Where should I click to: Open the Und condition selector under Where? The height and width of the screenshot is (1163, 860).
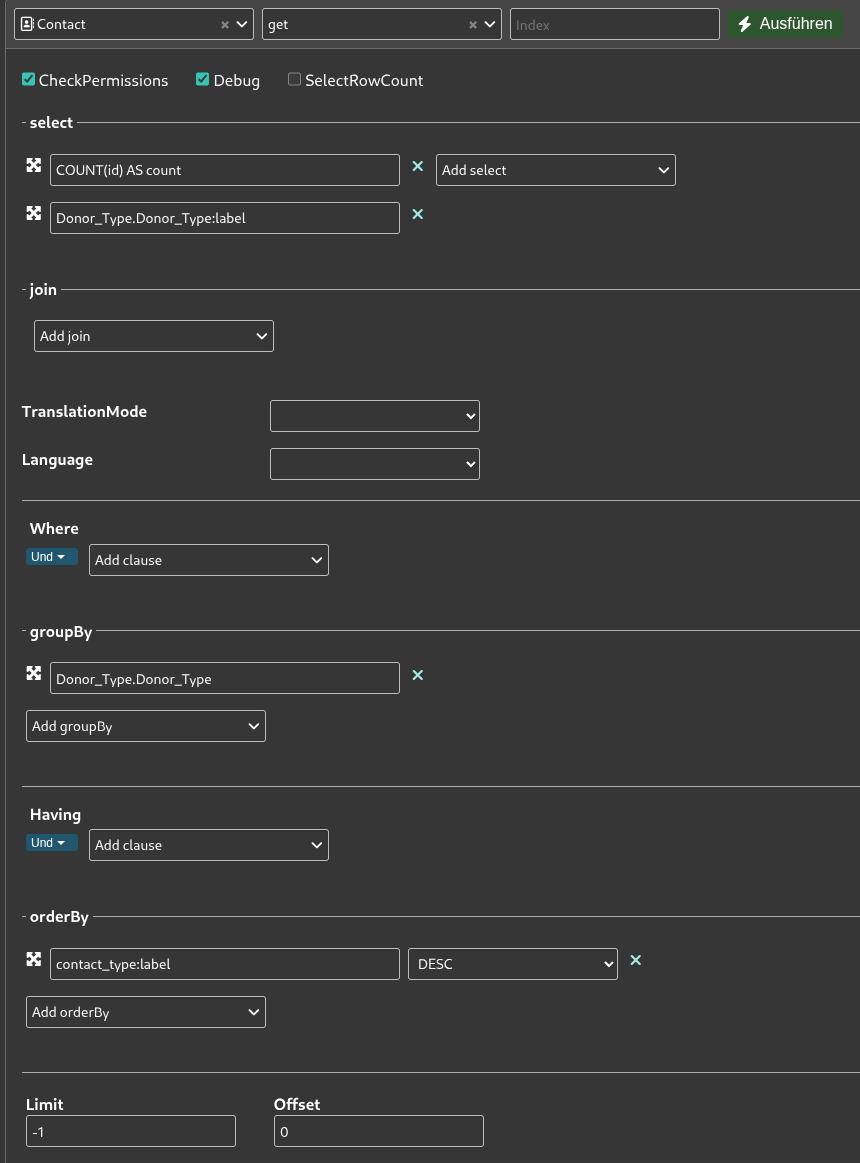51,556
